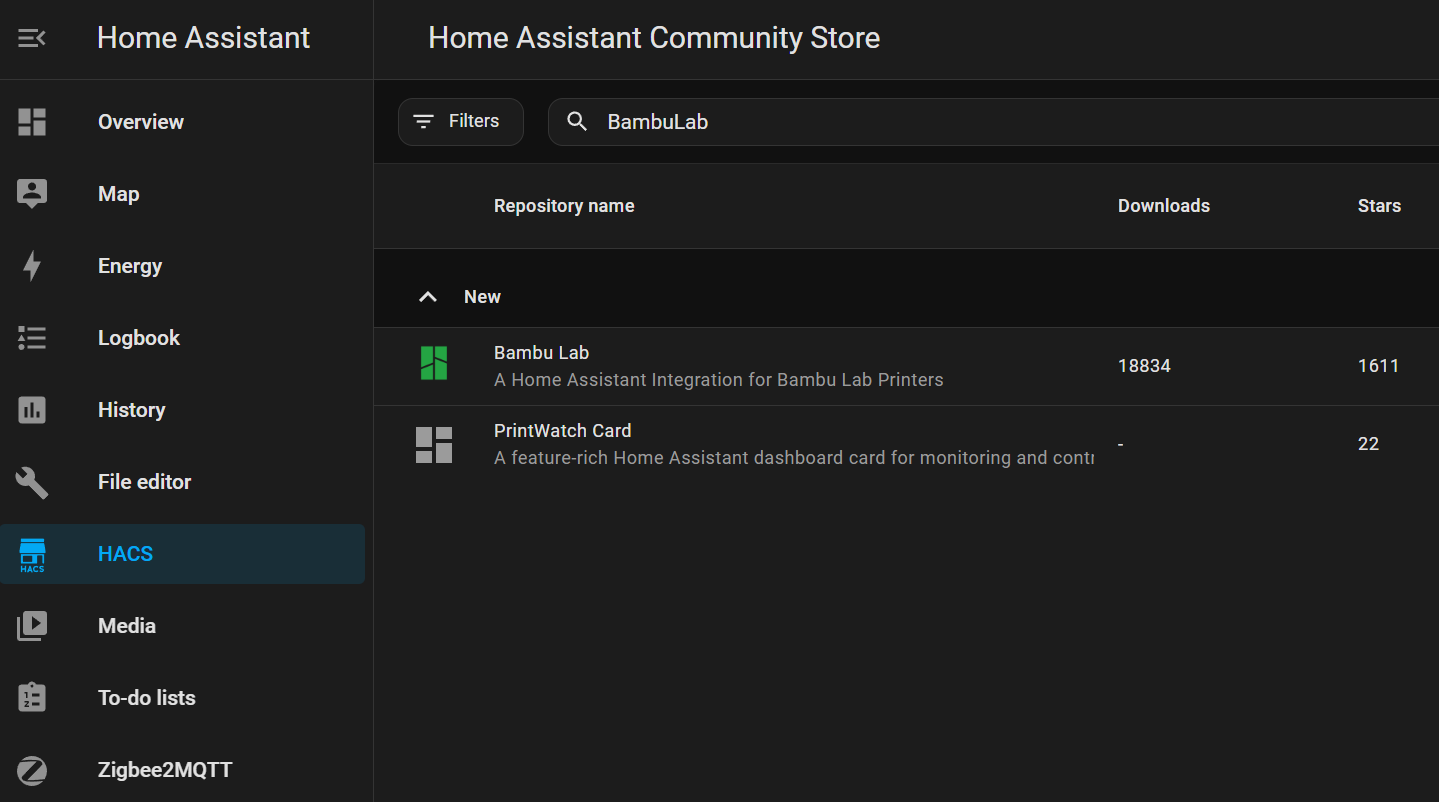Click the Energy lightning bolt icon
Screen dimensions: 1439x802
(x=32, y=266)
